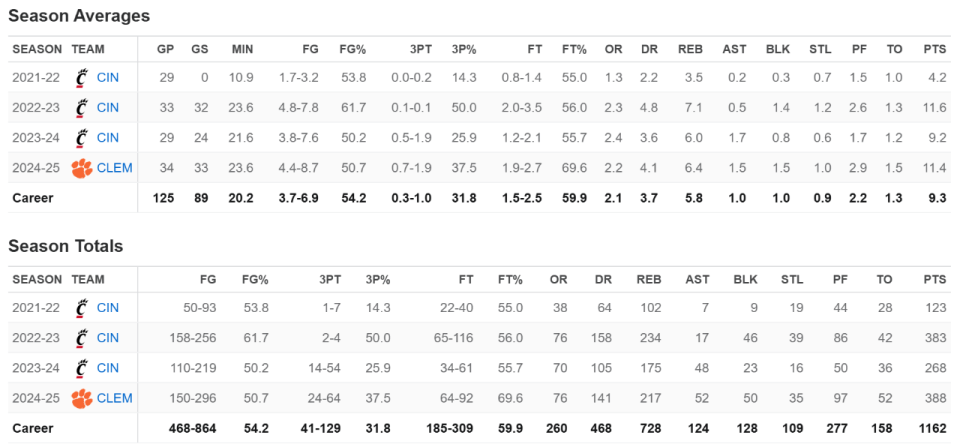Click PTS column header in Season Averages
960x447 pixels.
point(934,48)
